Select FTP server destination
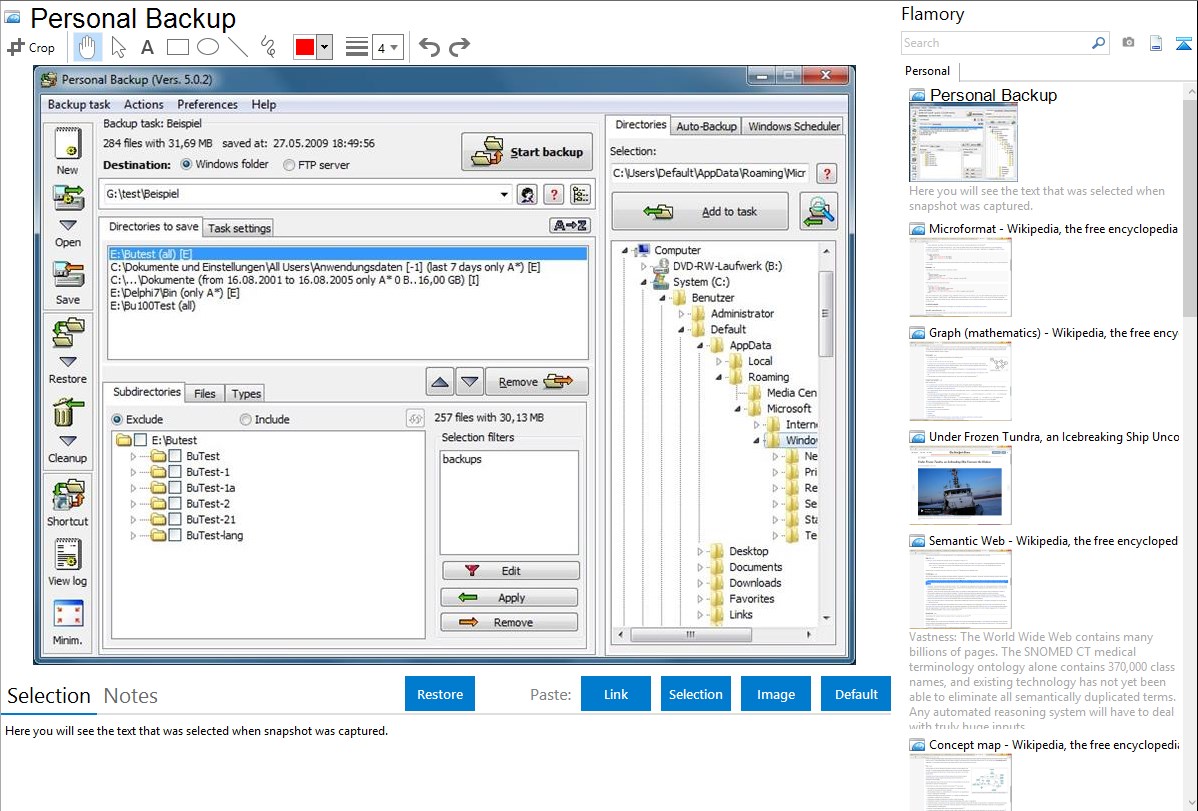Screen dimensions: 1198x811 coord(289,165)
